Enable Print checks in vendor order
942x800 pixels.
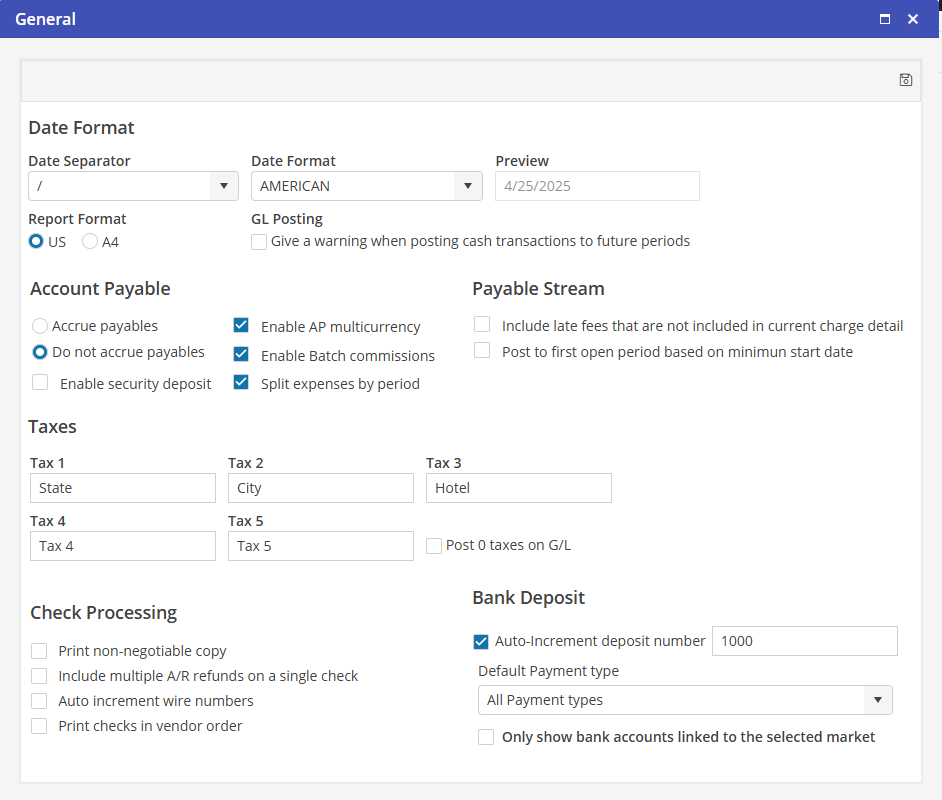click(39, 726)
